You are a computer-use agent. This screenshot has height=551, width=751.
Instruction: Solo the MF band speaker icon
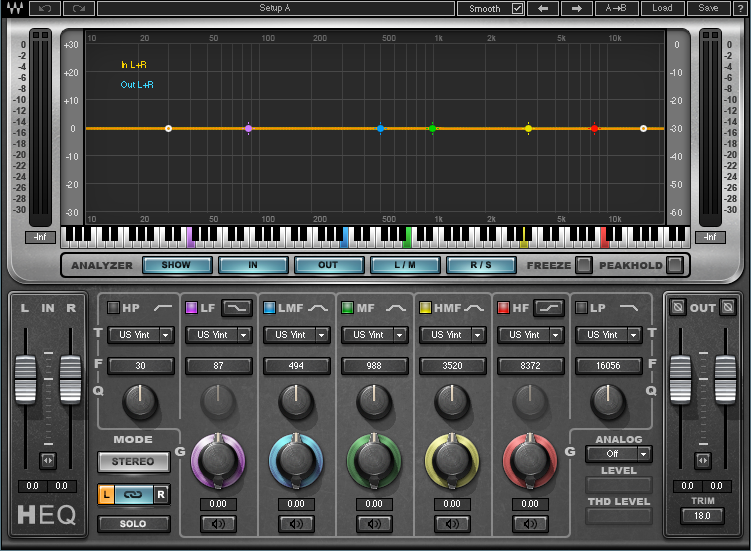click(374, 524)
